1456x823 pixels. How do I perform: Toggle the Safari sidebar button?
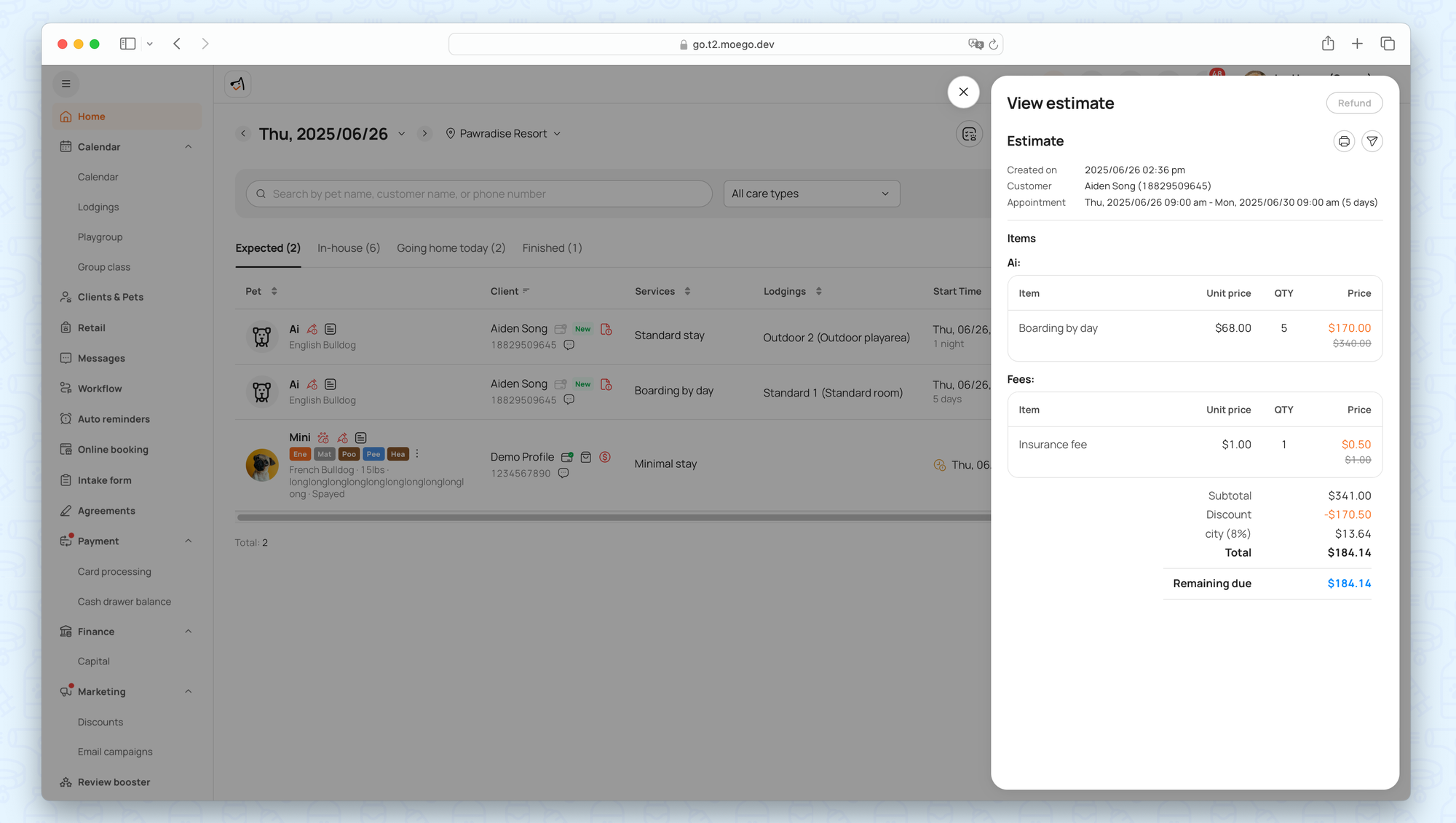[x=127, y=44]
